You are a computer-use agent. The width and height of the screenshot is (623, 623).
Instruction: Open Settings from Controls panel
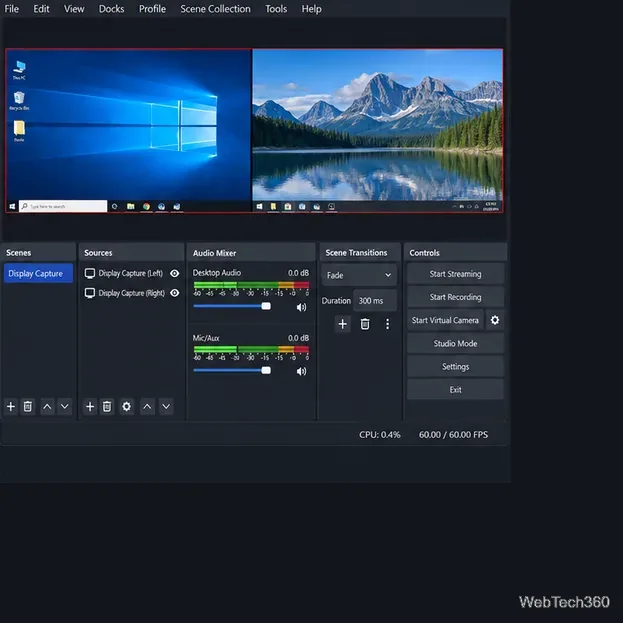pos(455,366)
